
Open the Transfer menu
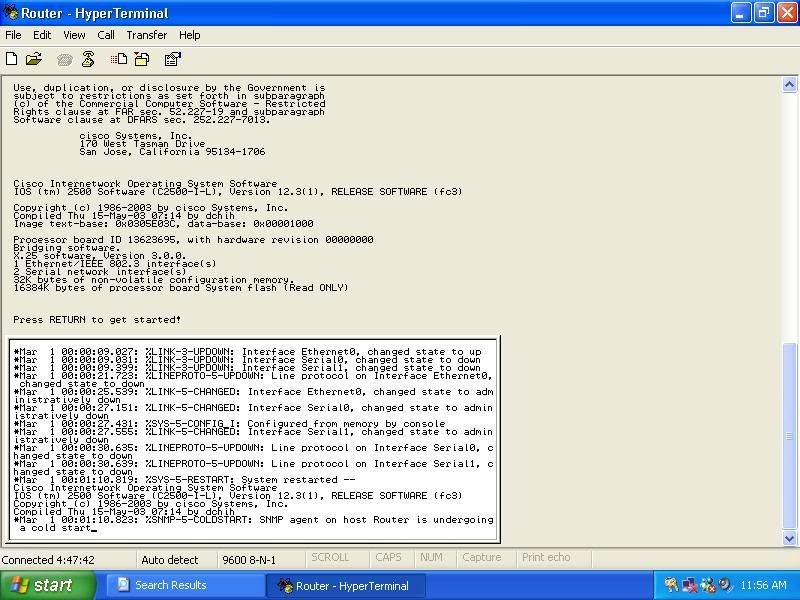point(146,35)
